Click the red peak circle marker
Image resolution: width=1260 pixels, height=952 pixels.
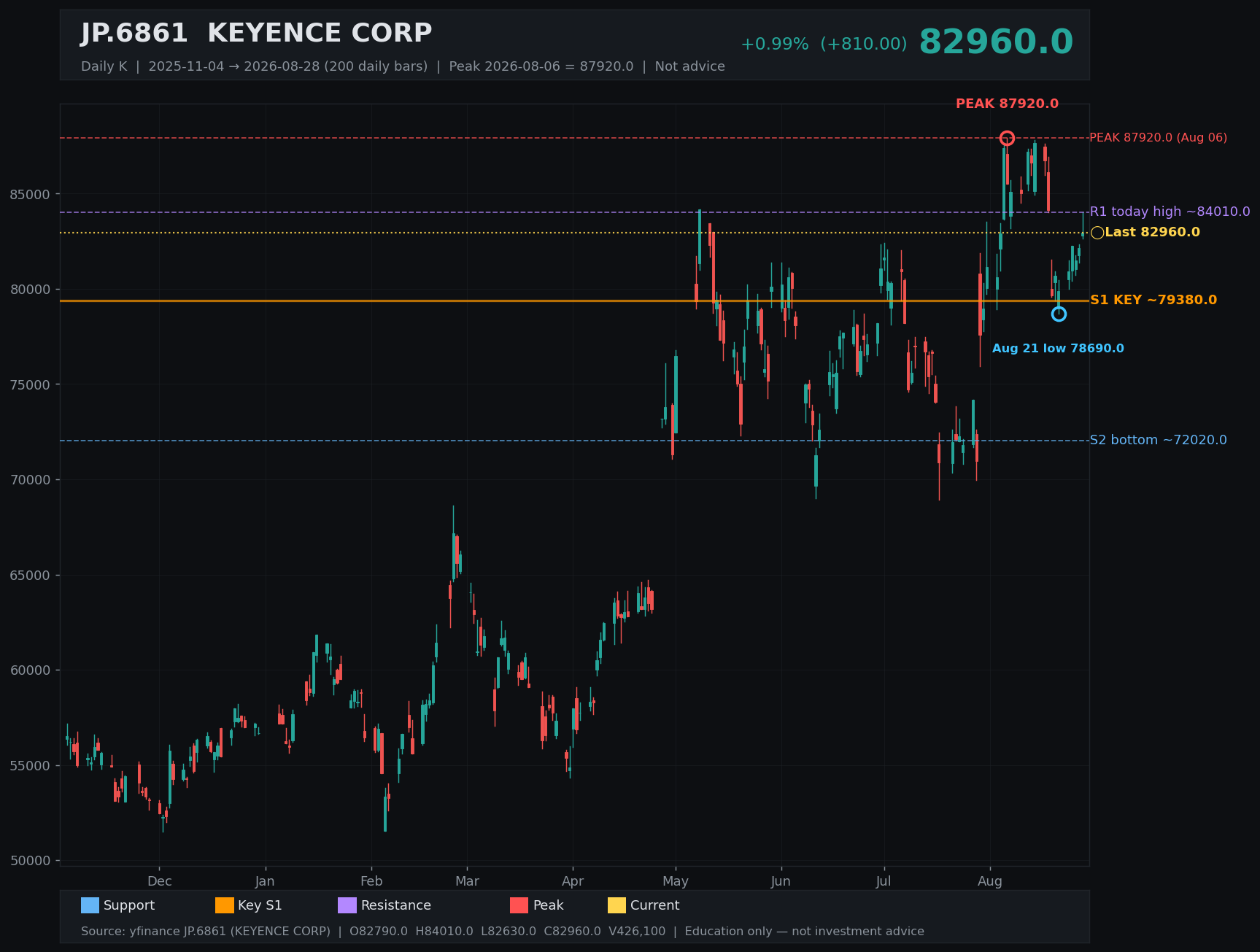coord(1007,138)
